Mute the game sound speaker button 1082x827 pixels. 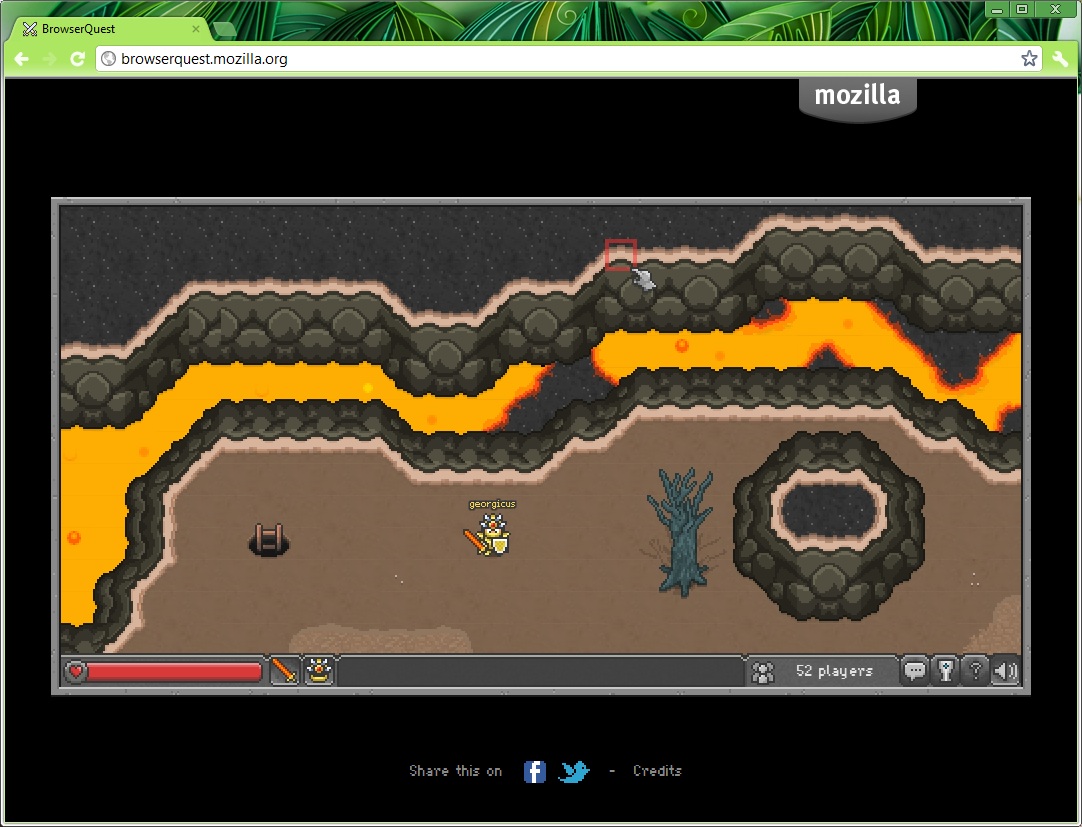1005,670
